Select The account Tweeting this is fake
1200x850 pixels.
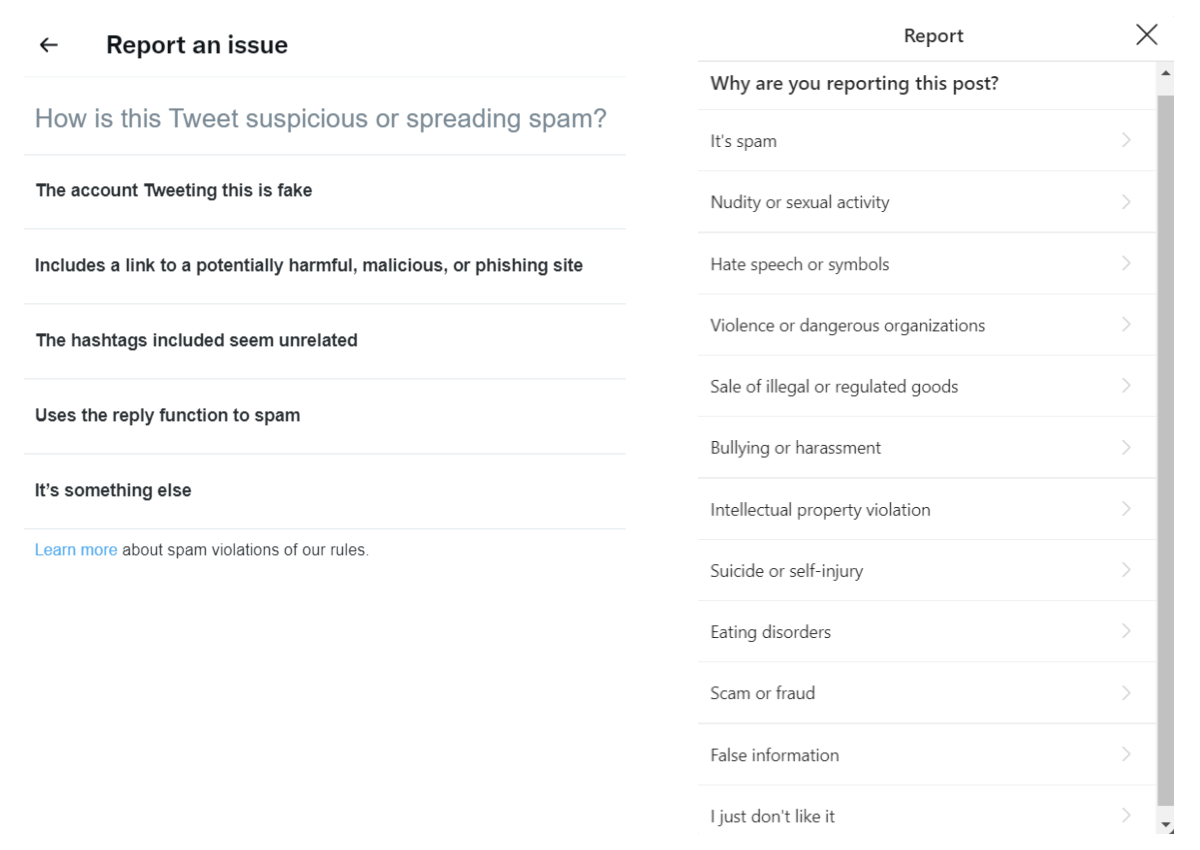174,190
